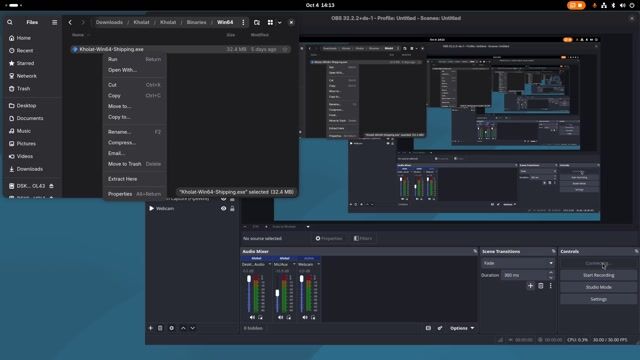Toggle monitoring icon on Desktop Audio channel
Screen dimensions: 640x360
[260, 317]
